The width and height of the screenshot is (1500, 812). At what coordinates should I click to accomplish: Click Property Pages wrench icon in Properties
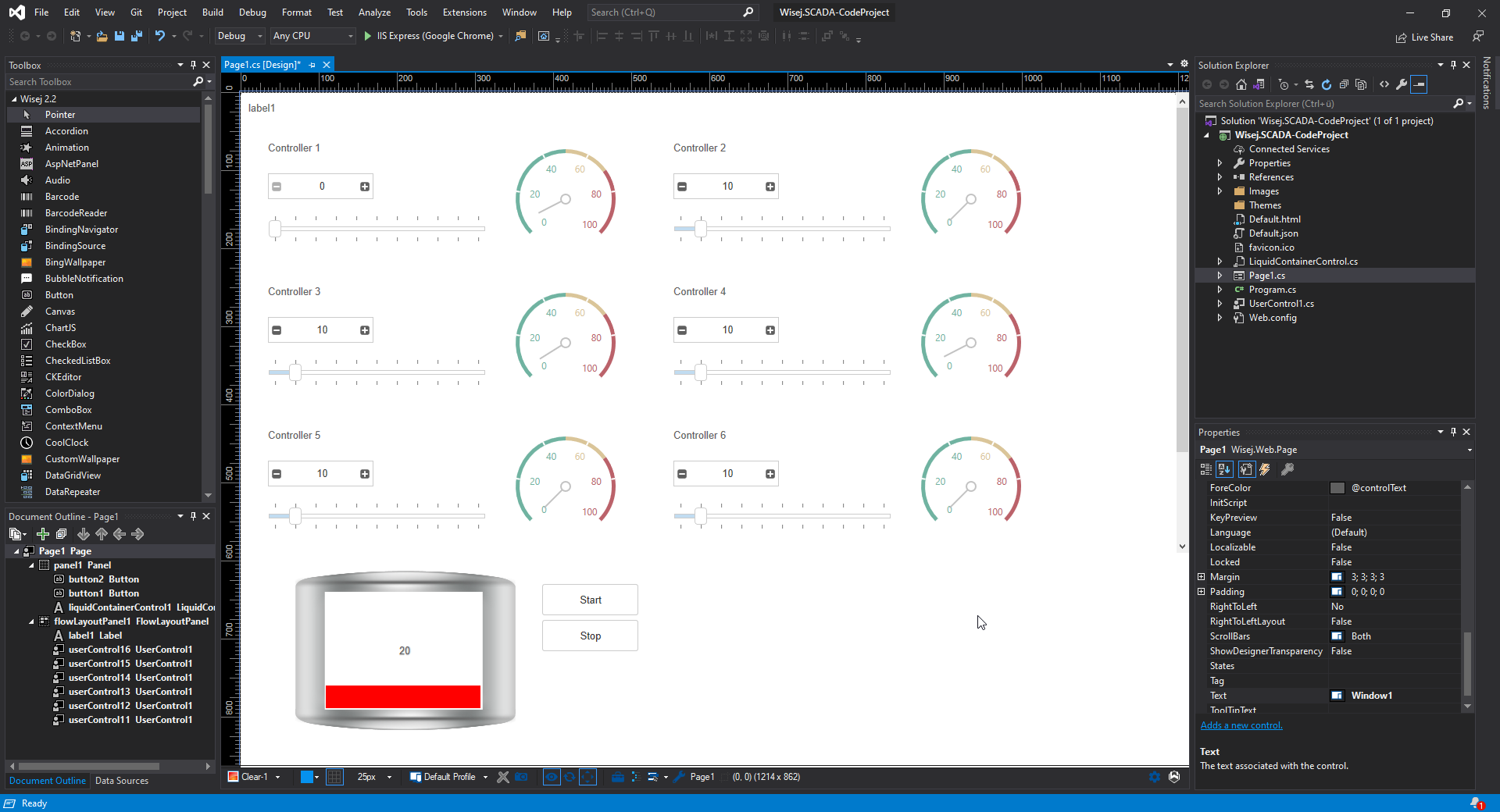[x=1287, y=469]
